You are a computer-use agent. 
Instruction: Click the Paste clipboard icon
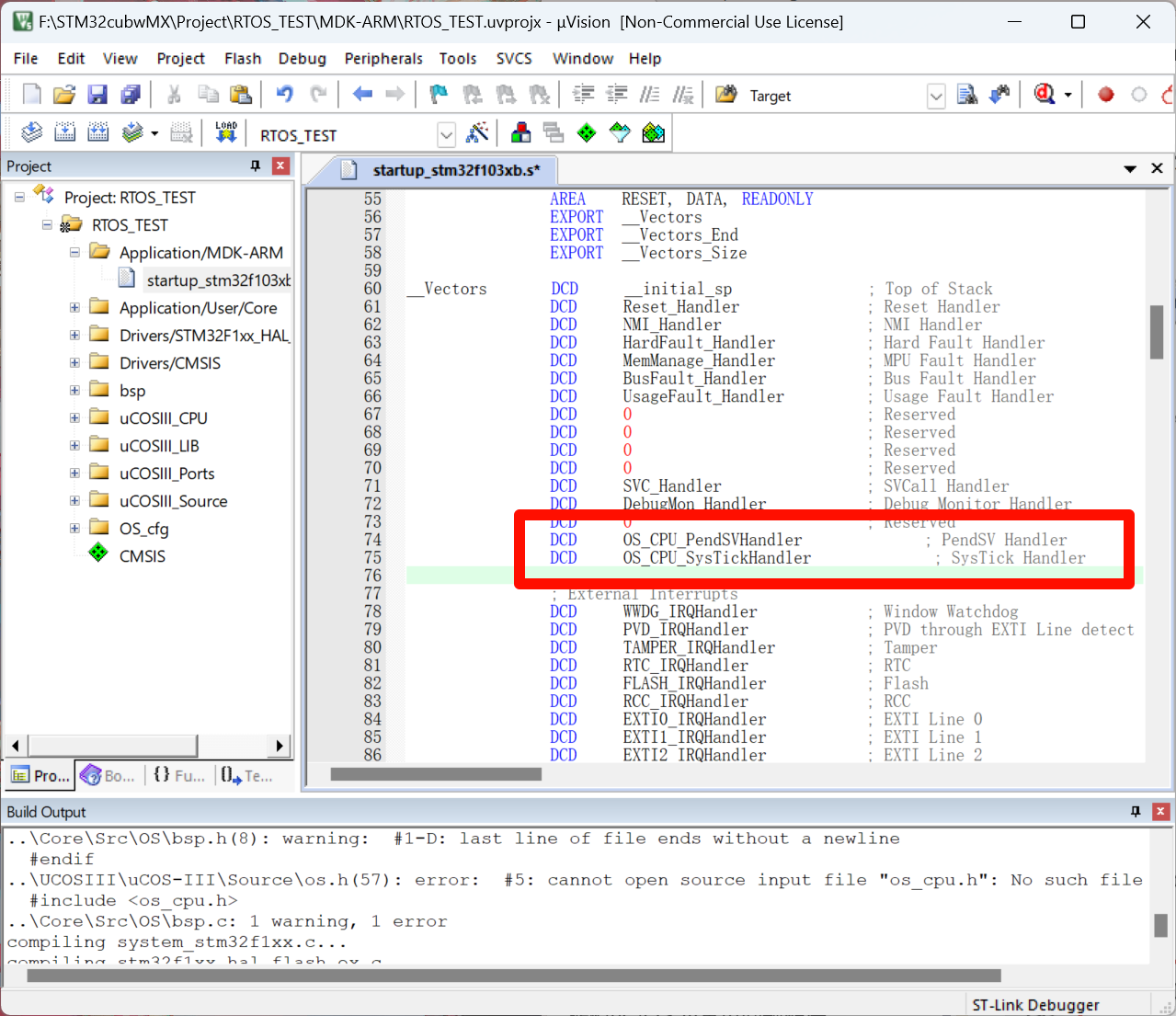[x=241, y=95]
